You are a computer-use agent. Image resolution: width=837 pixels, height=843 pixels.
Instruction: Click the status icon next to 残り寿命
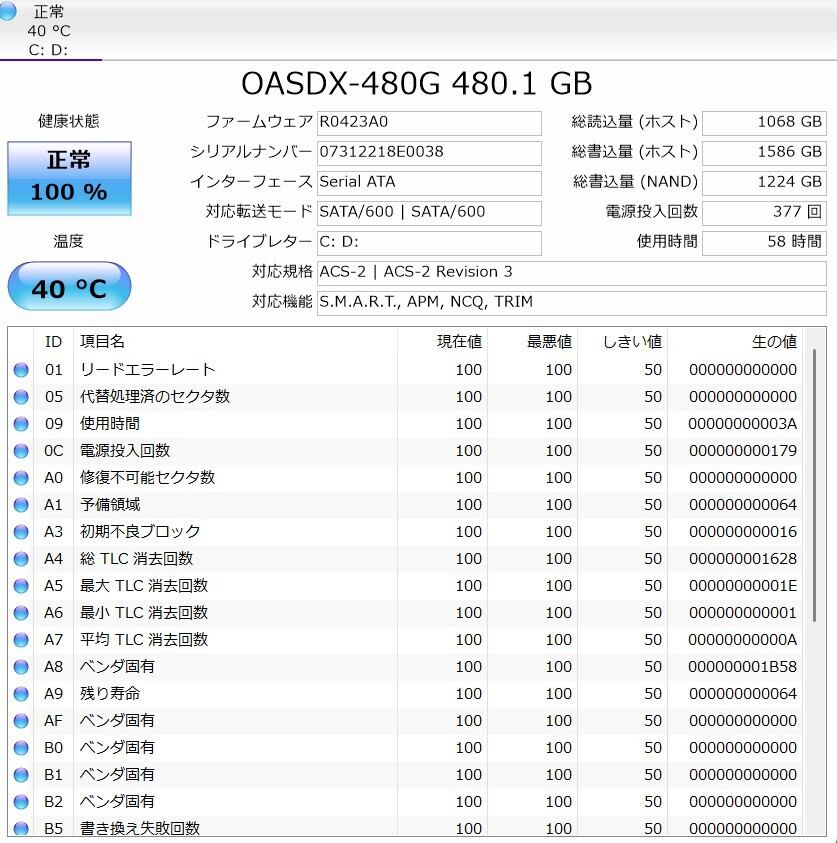click(x=21, y=694)
